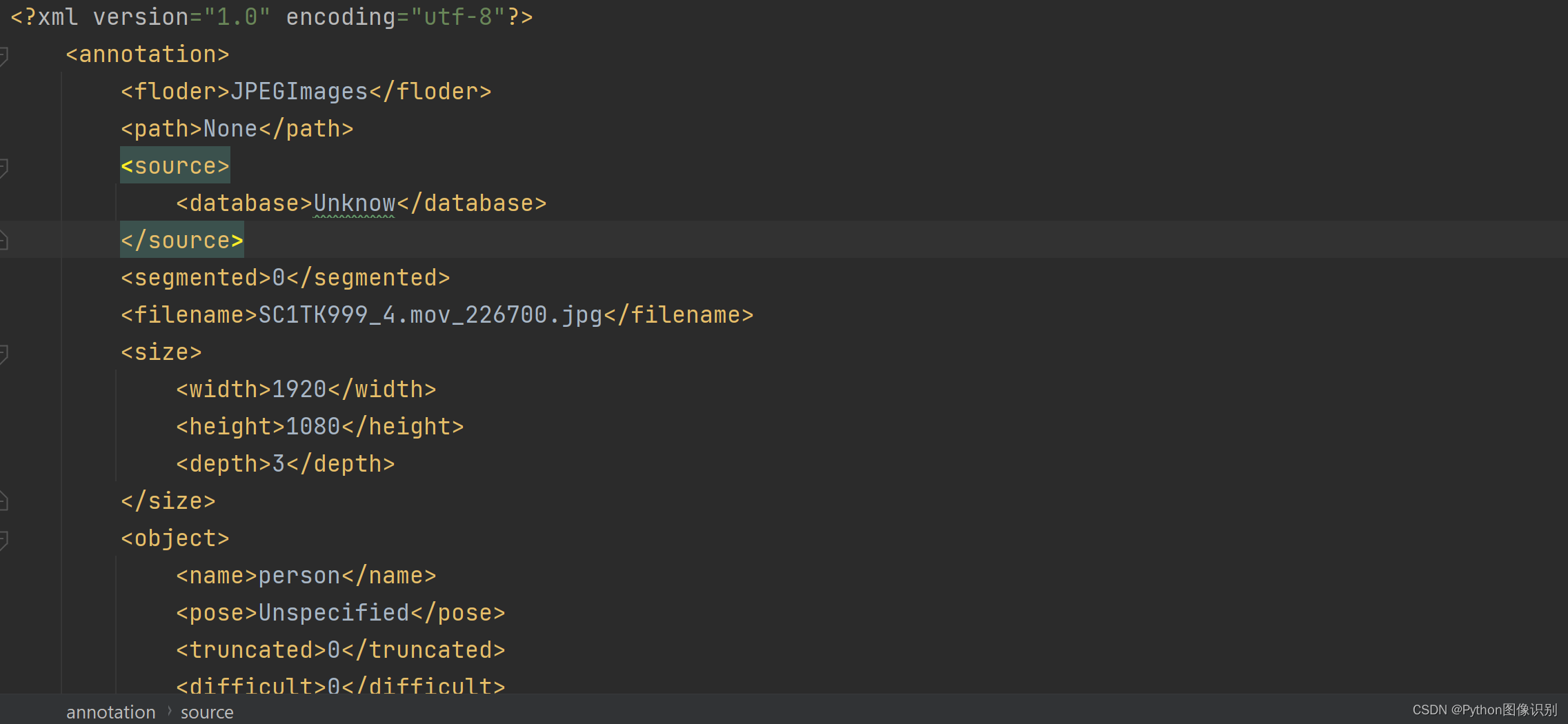
Task: Click the width 1920 value
Action: tap(299, 390)
